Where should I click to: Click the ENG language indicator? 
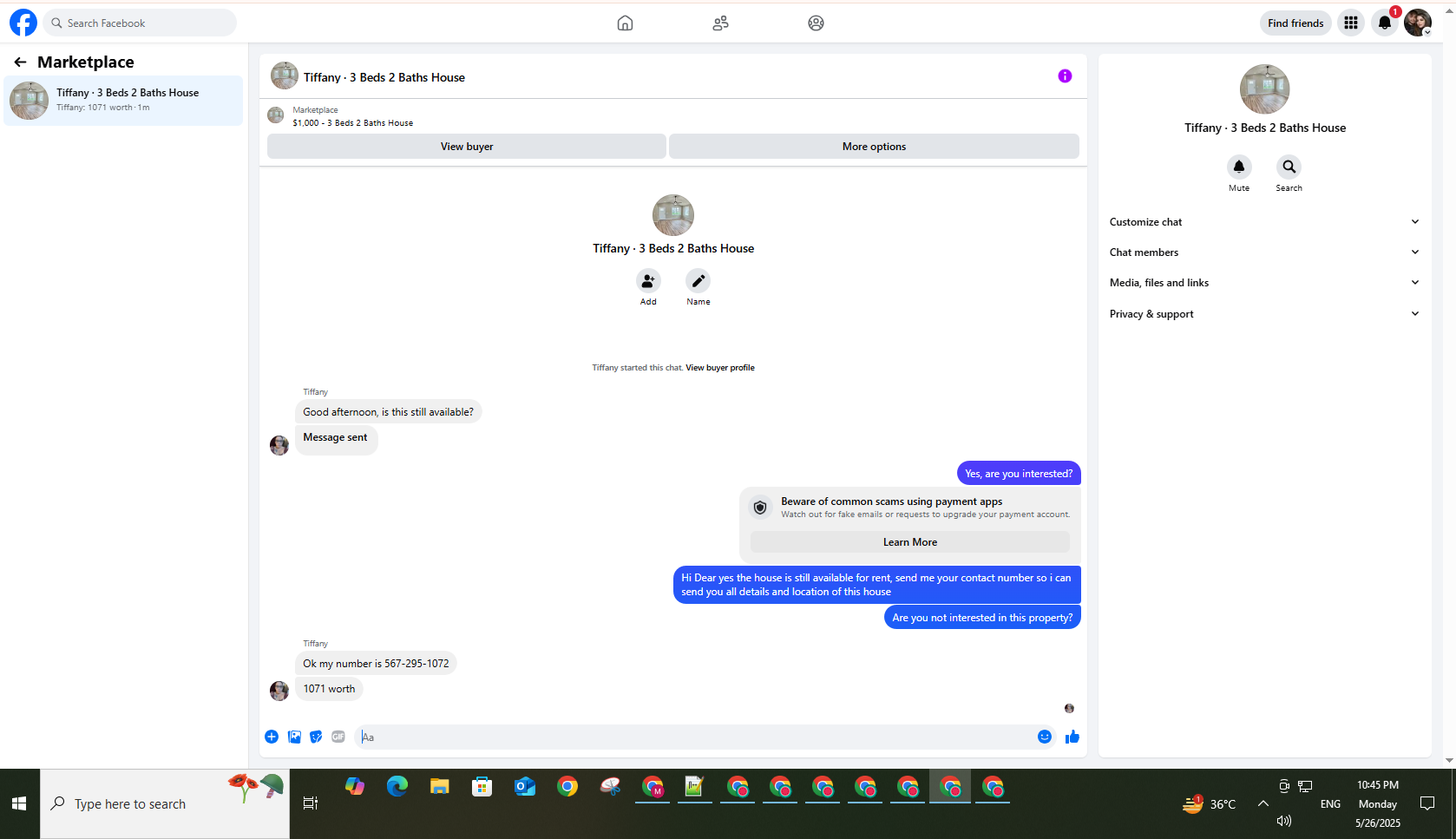pyautogui.click(x=1330, y=804)
